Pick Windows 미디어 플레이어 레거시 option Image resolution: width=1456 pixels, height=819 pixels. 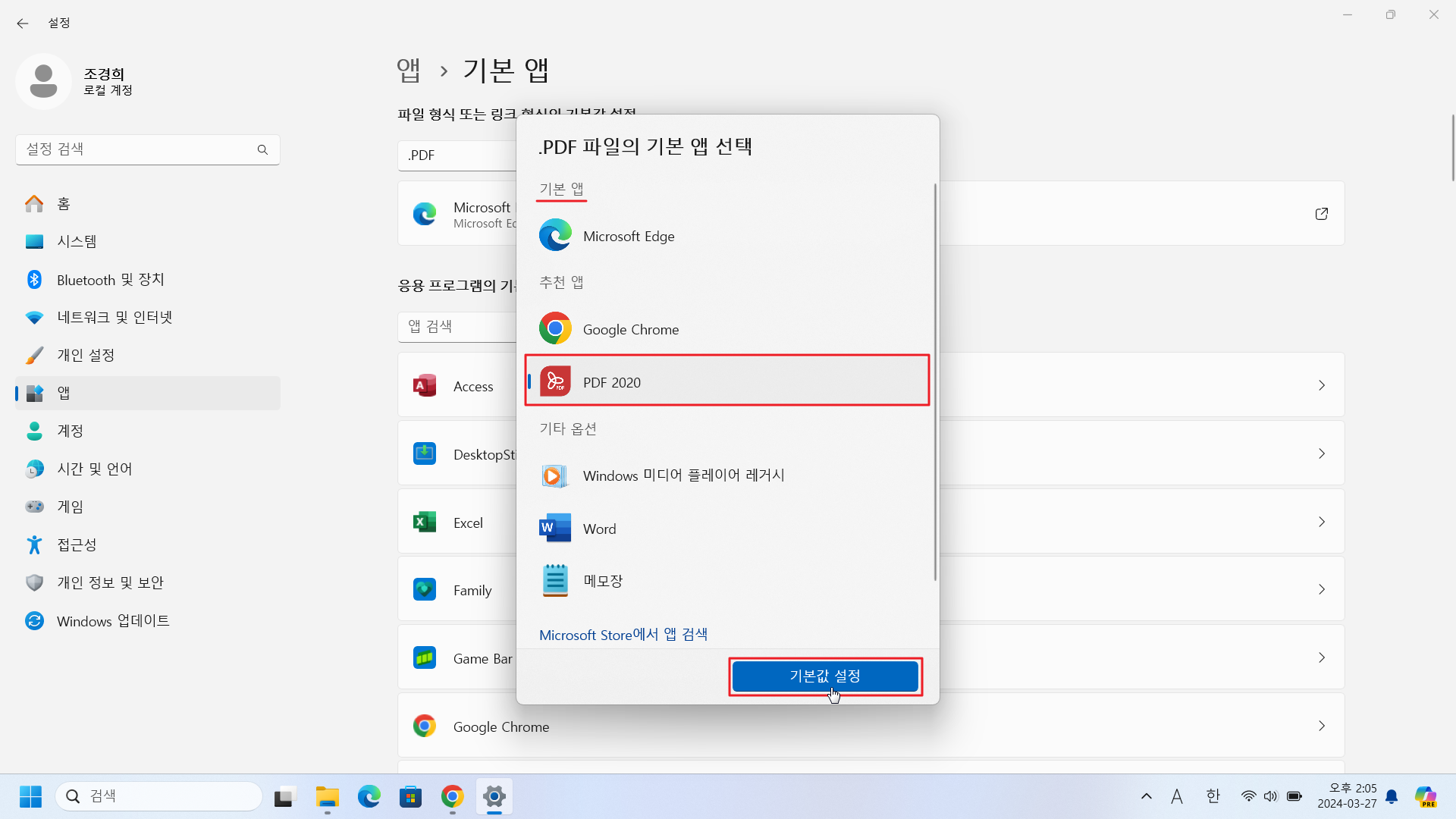[x=727, y=475]
